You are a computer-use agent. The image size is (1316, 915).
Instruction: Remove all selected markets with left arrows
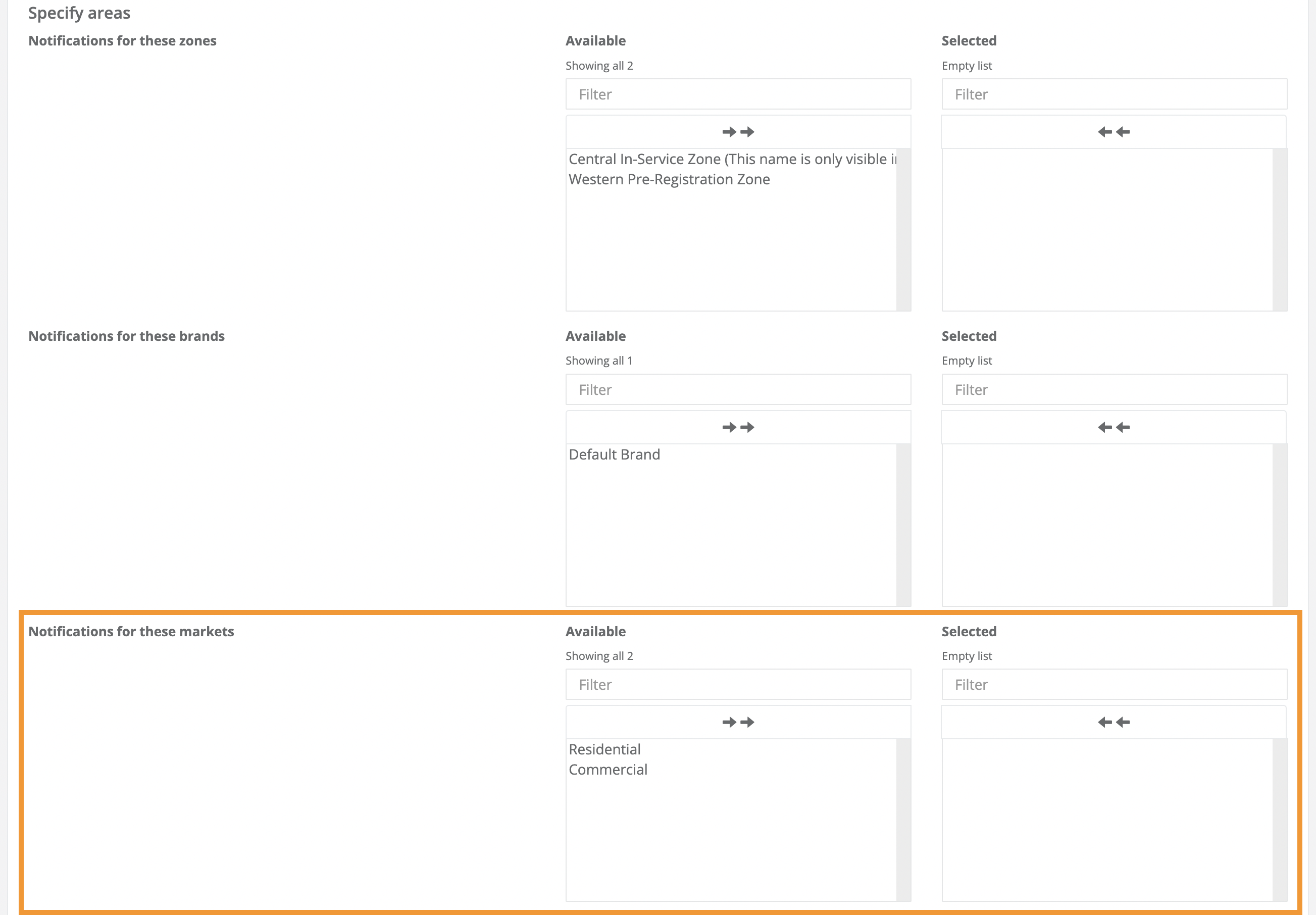tap(1113, 722)
